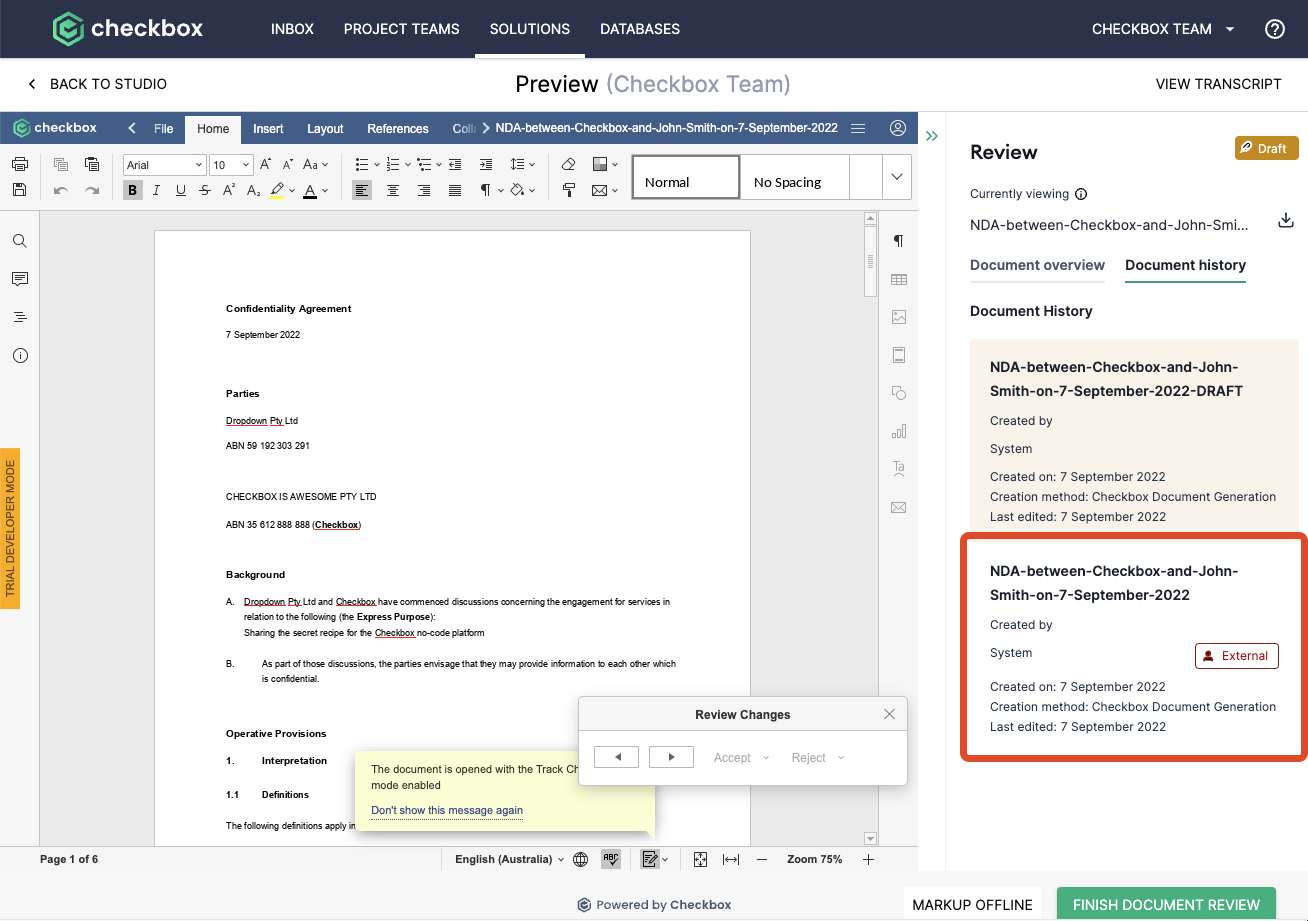The image size is (1308, 921).
Task: Increment font size icon
Action: click(265, 165)
